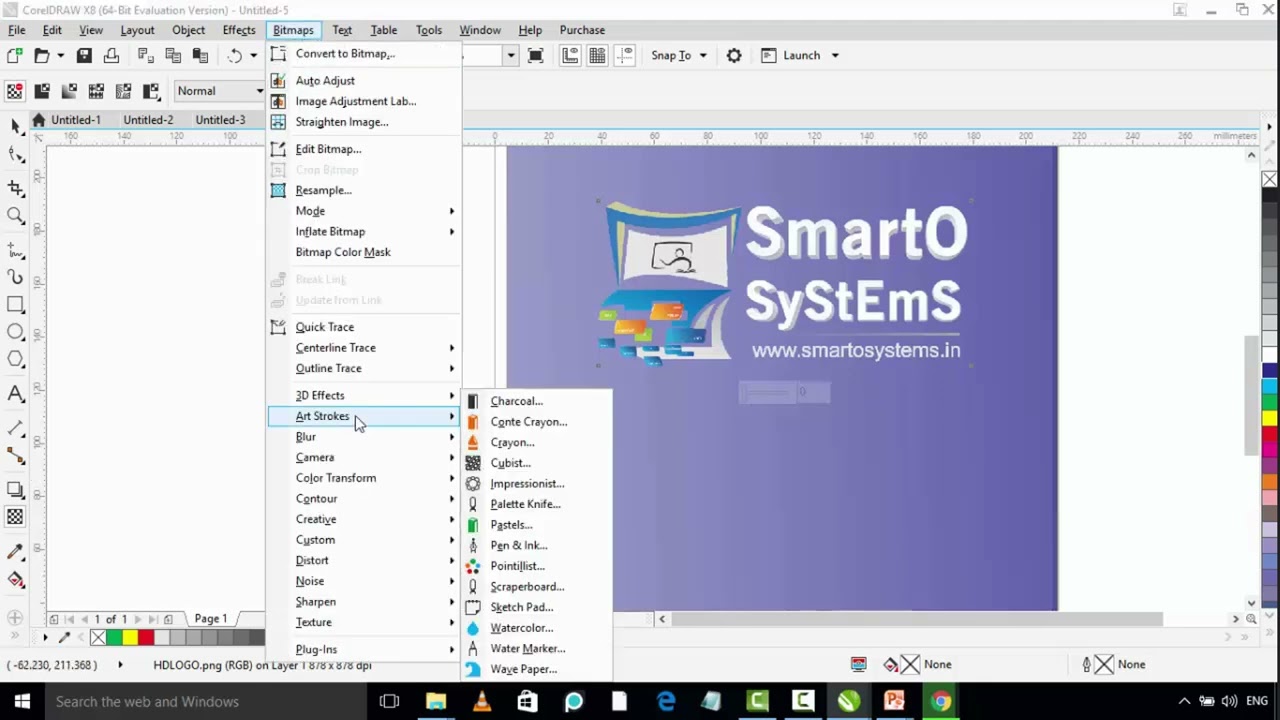Choose Quick Trace from the Bitmaps menu
This screenshot has width=1280, height=720.
tap(364, 327)
